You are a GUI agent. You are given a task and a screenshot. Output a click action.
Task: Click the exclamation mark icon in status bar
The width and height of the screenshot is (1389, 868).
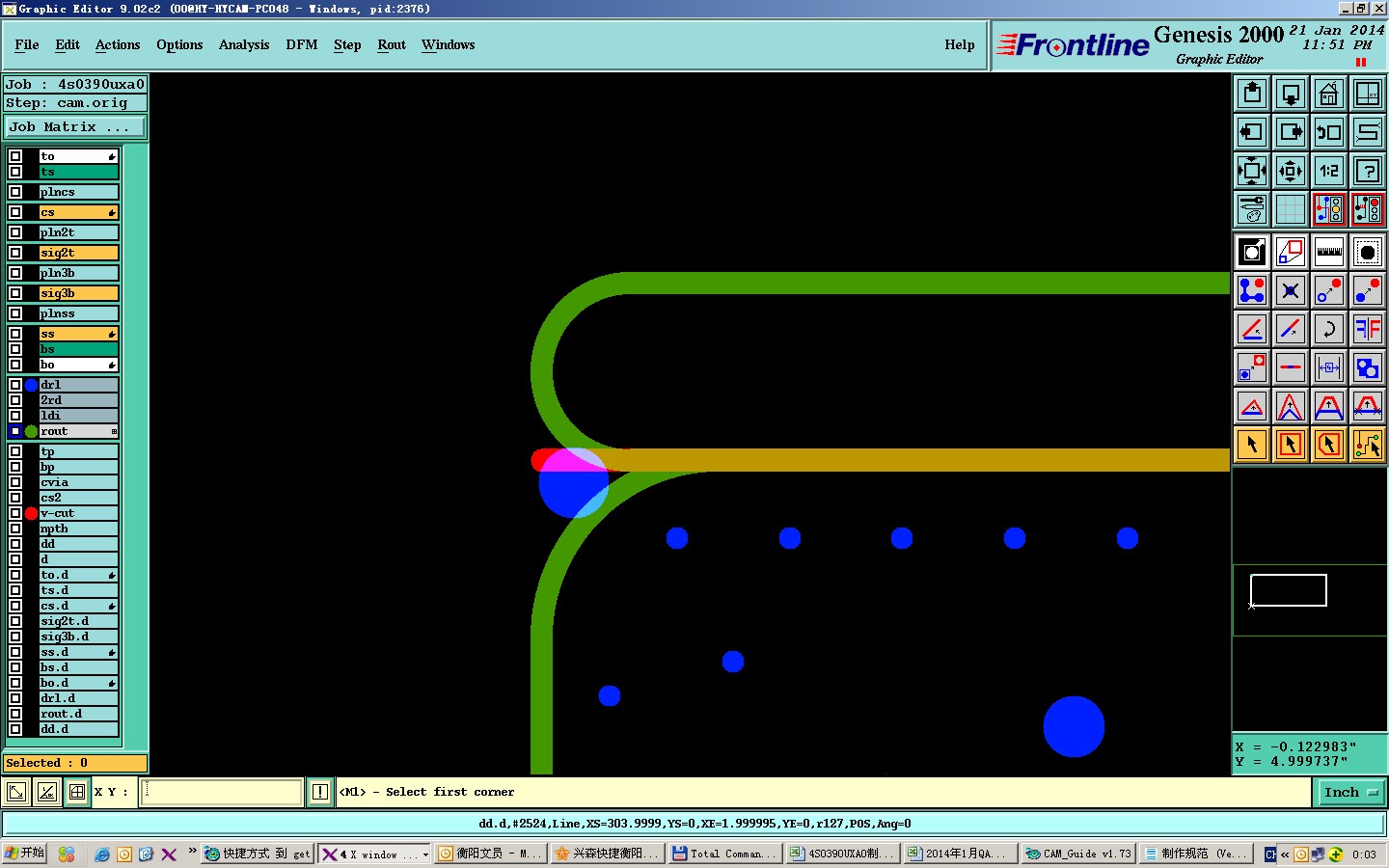[x=320, y=792]
